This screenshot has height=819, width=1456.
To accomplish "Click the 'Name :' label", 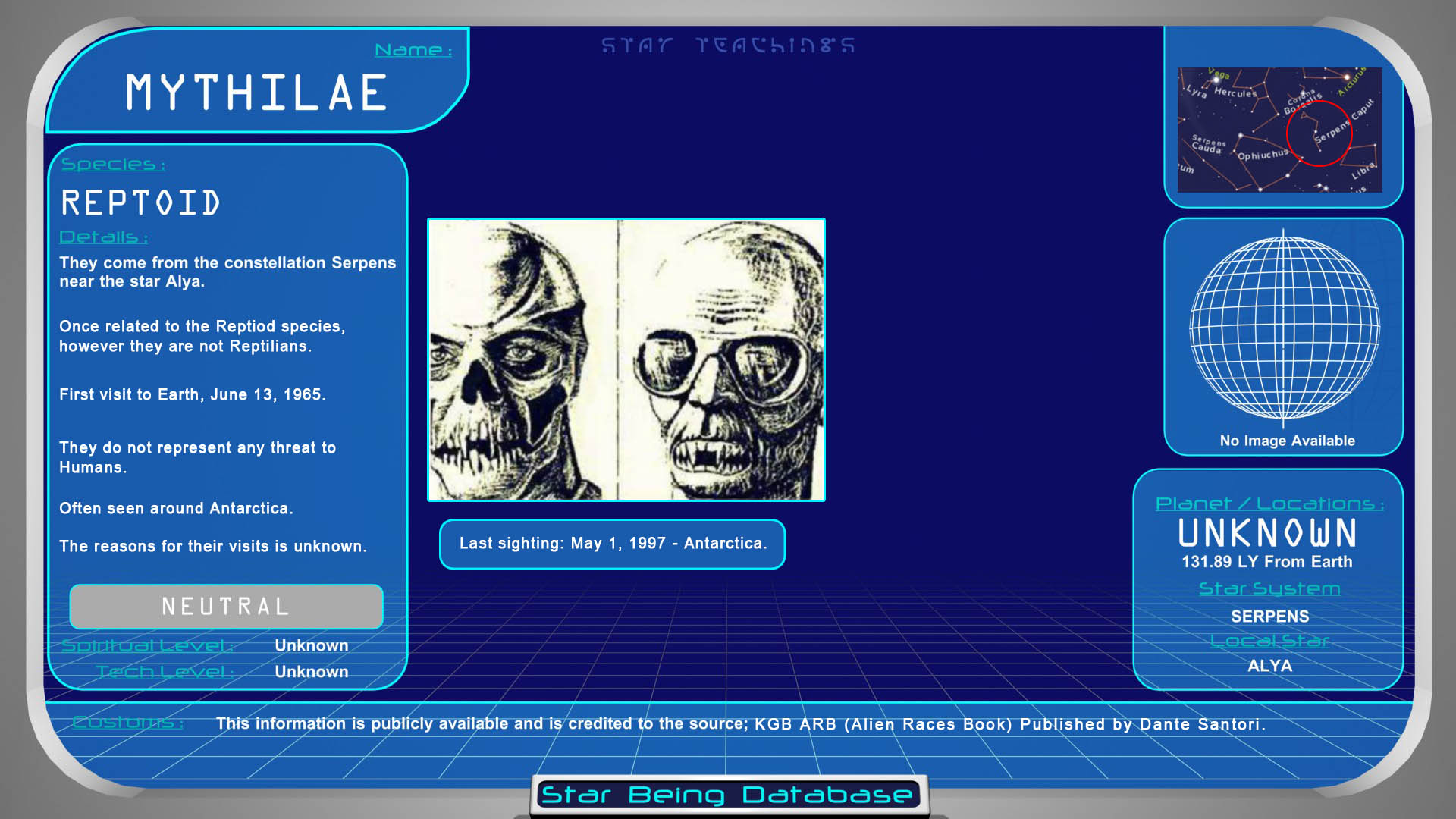I will point(413,50).
